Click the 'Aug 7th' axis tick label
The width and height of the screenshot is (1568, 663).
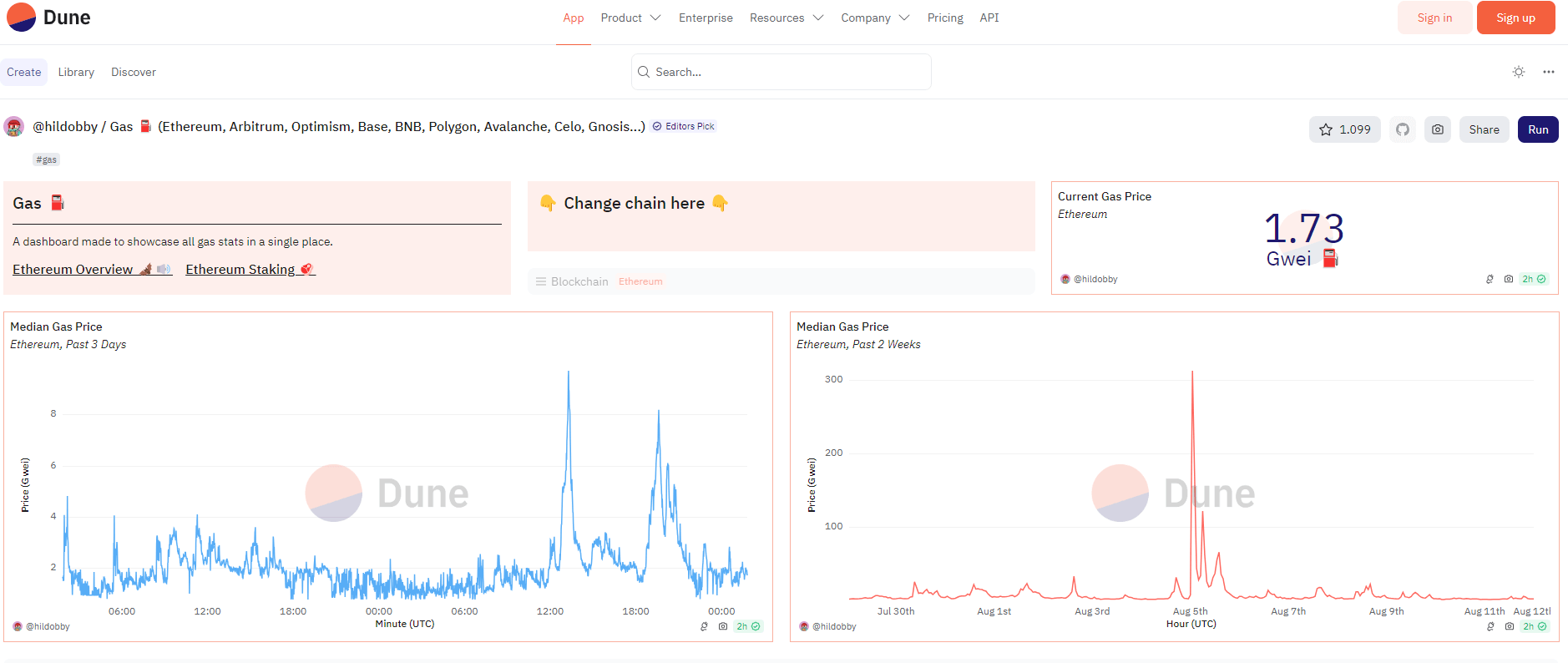tap(1288, 611)
